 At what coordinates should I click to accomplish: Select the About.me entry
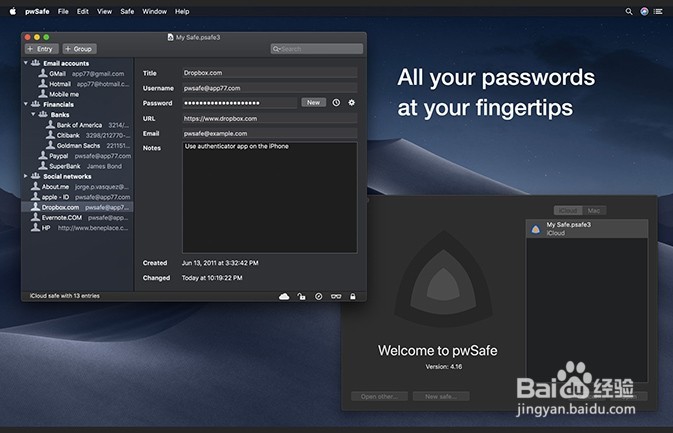pyautogui.click(x=77, y=187)
